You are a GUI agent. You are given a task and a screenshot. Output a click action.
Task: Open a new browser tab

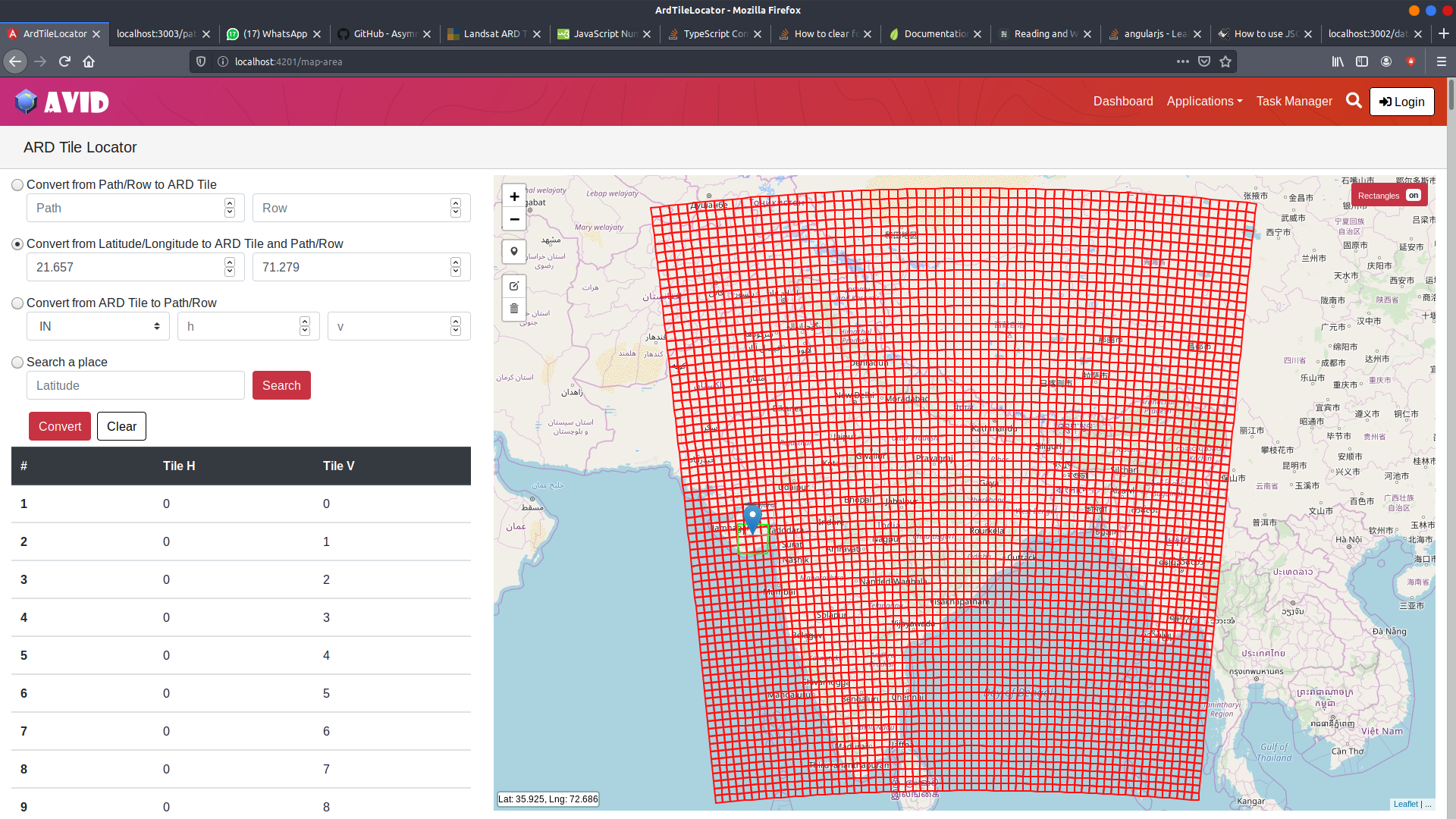click(x=1444, y=33)
